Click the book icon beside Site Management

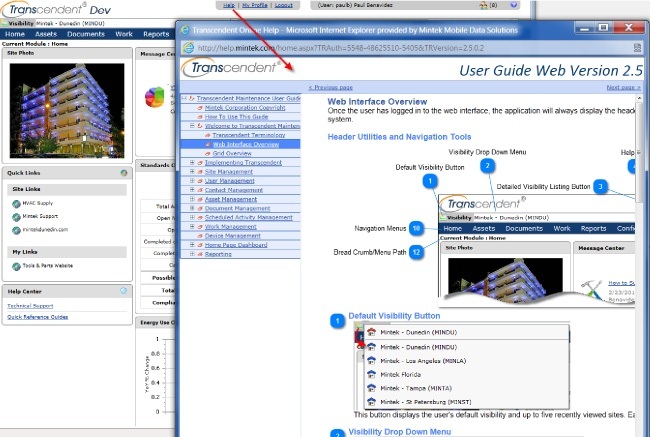point(200,171)
